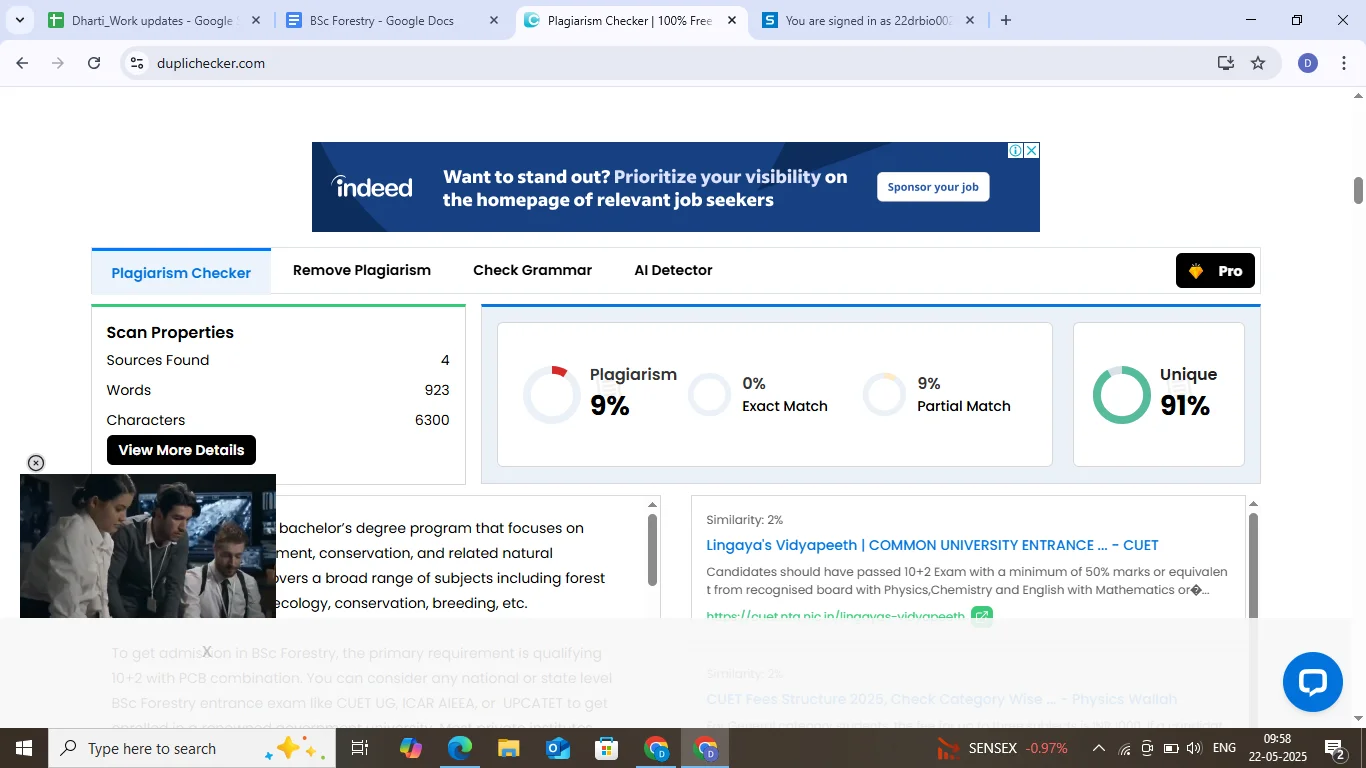Image resolution: width=1366 pixels, height=768 pixels.
Task: Open the live chat bubble
Action: point(1312,682)
